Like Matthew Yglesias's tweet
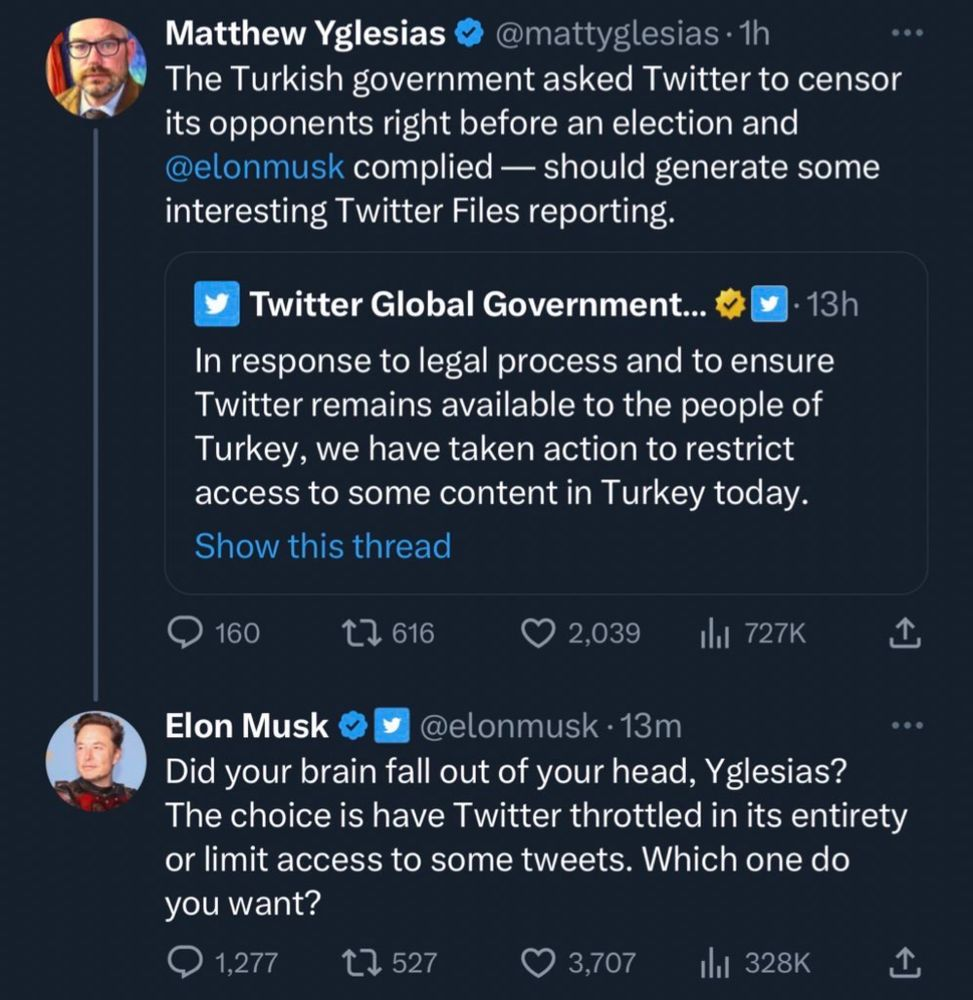Screen dimensions: 973x1000 pyautogui.click(x=539, y=633)
